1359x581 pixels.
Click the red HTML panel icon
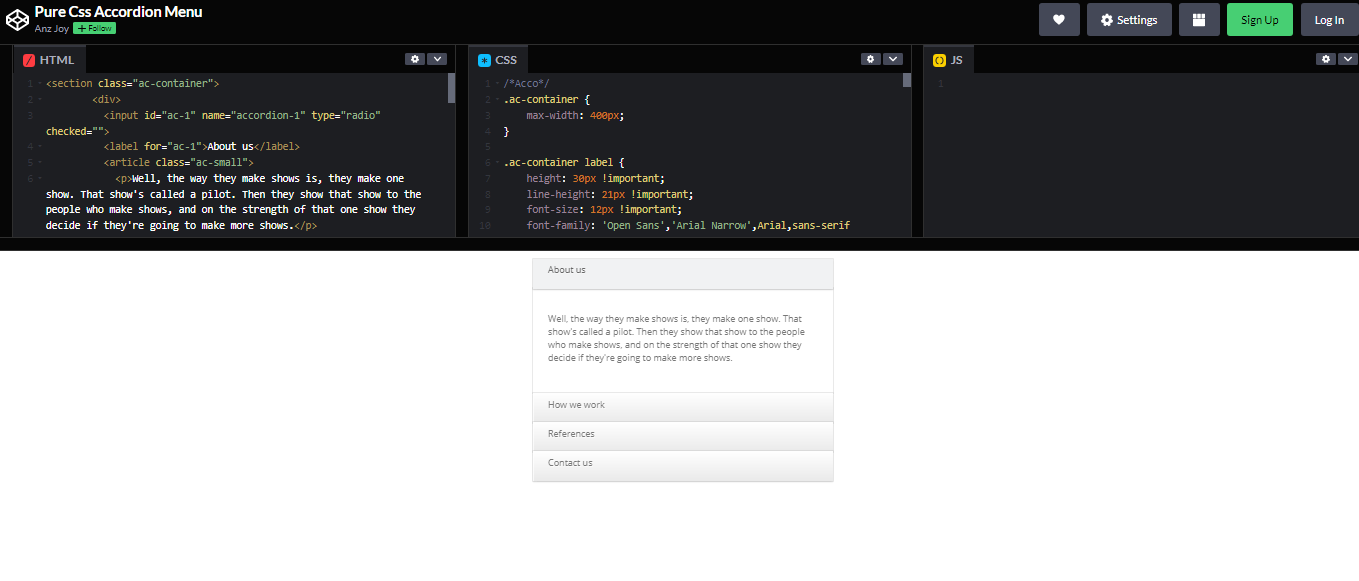28,59
